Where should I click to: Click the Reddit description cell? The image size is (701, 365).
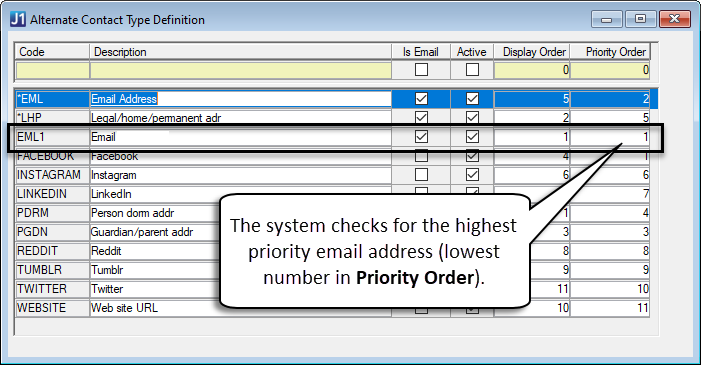point(155,251)
